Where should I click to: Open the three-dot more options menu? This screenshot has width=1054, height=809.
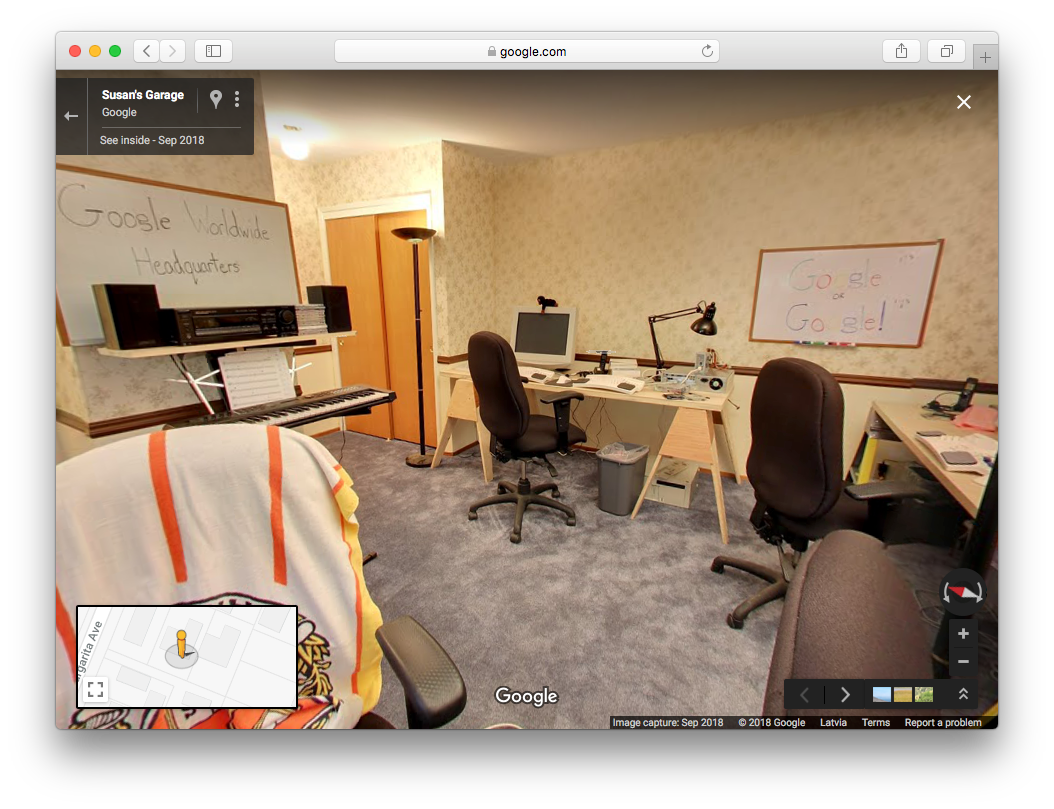tap(237, 99)
